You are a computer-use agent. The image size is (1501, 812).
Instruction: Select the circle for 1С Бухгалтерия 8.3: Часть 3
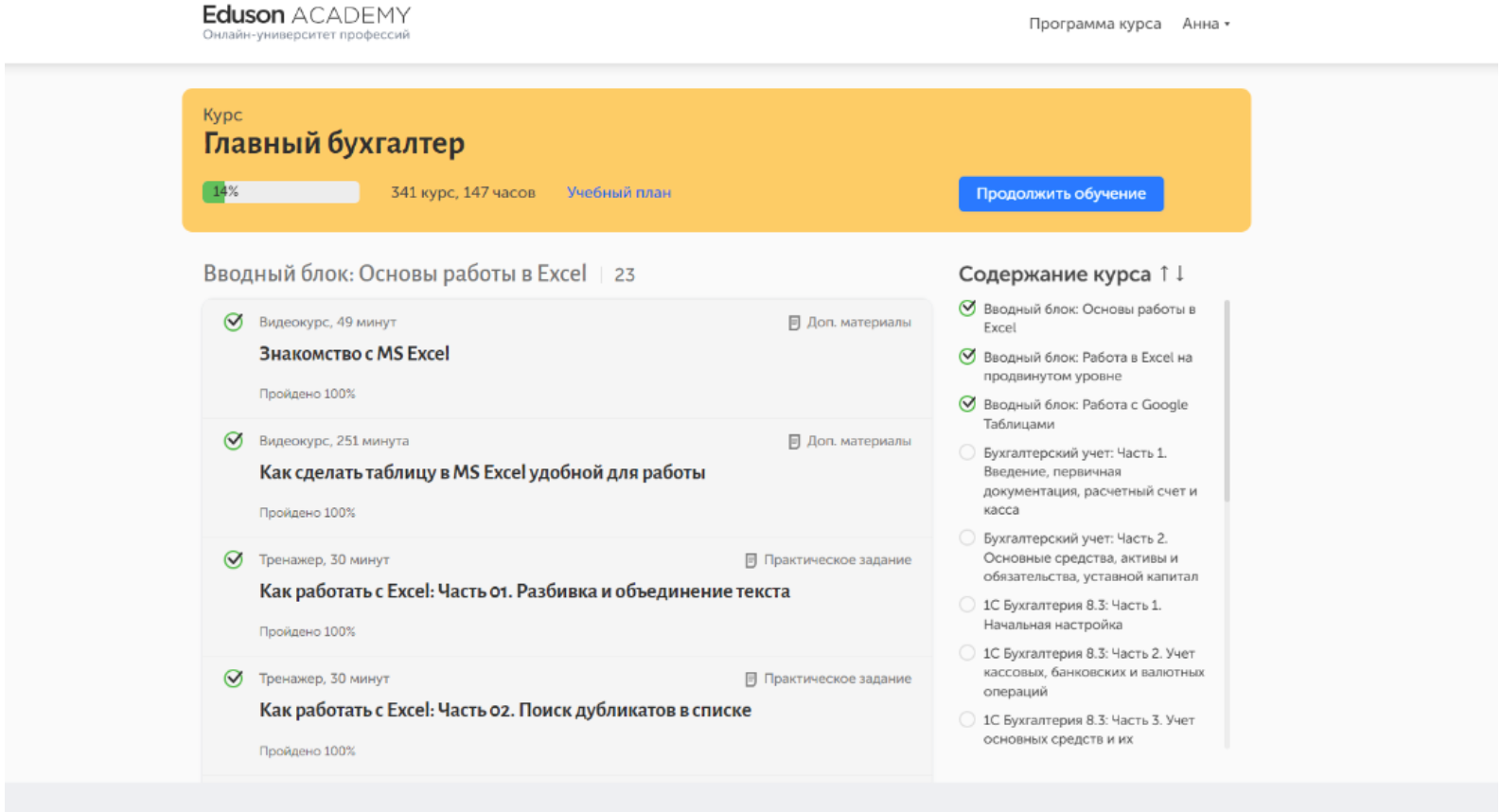click(967, 719)
